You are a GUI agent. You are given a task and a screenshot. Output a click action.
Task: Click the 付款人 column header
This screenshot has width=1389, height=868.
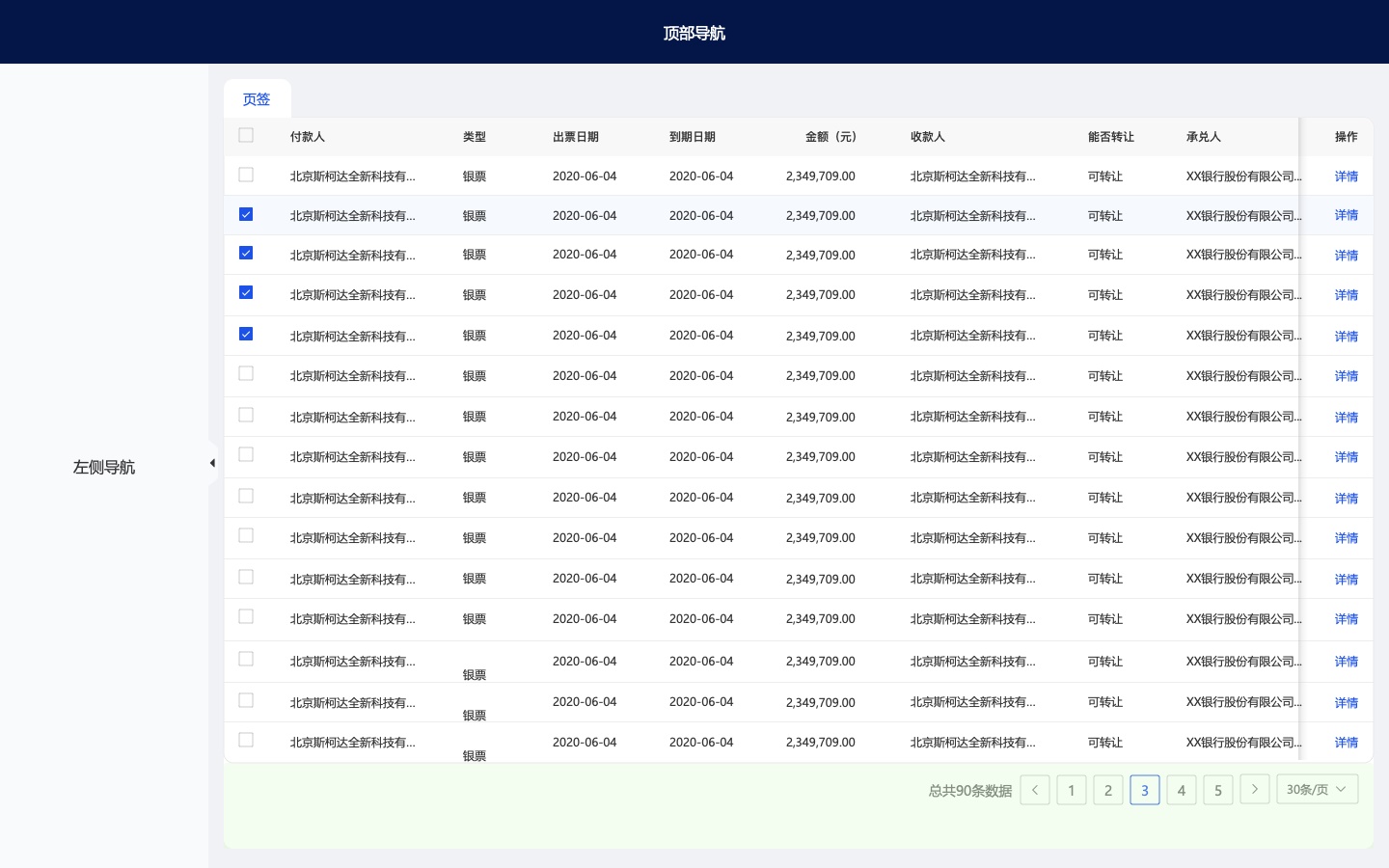tap(308, 137)
